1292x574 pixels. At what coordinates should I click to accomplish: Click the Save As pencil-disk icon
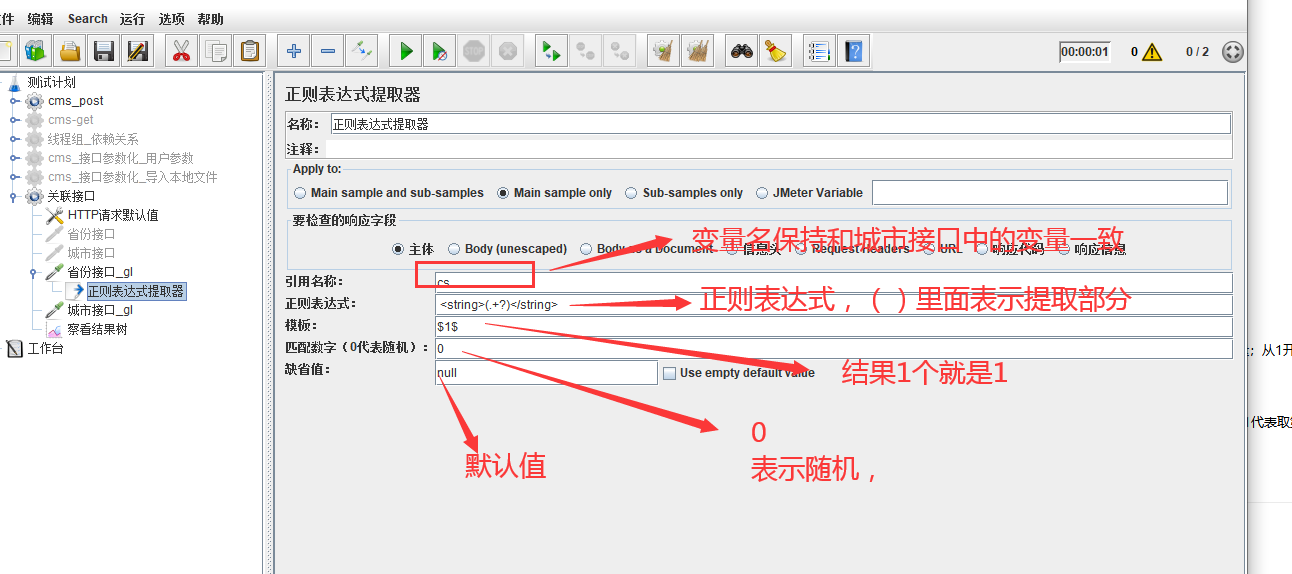(x=137, y=51)
